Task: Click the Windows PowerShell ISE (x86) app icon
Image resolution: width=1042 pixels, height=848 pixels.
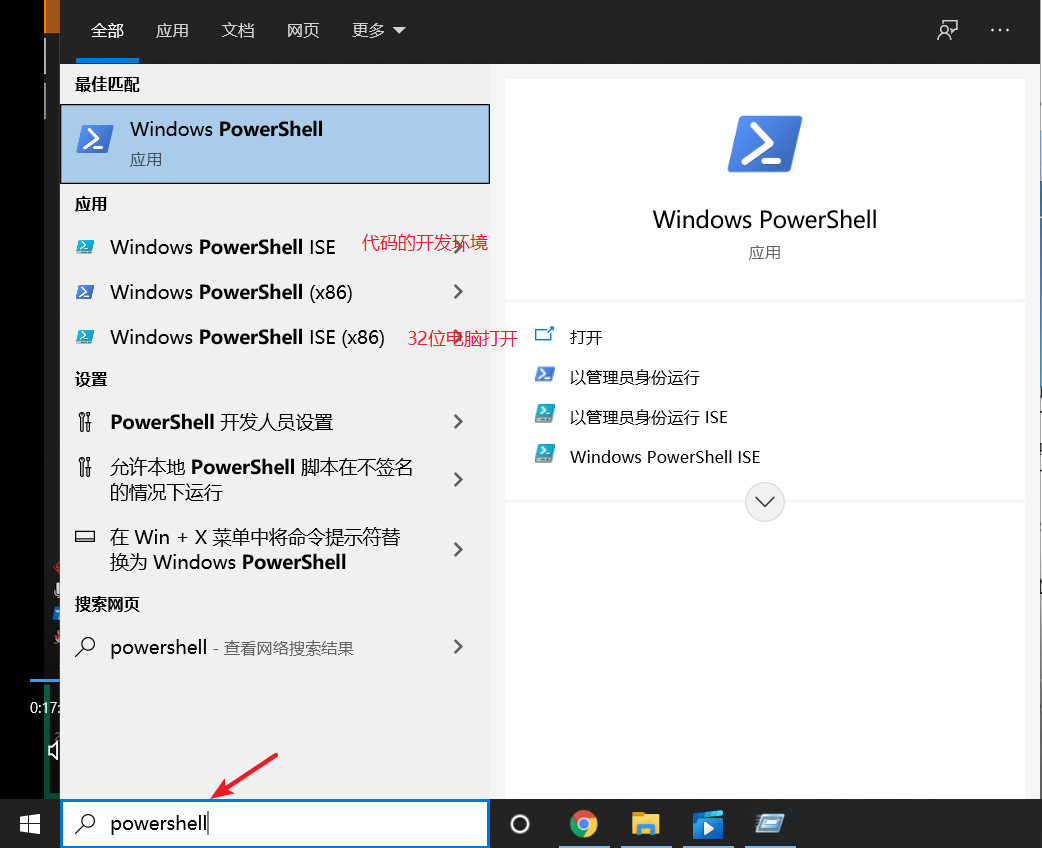Action: coord(85,337)
